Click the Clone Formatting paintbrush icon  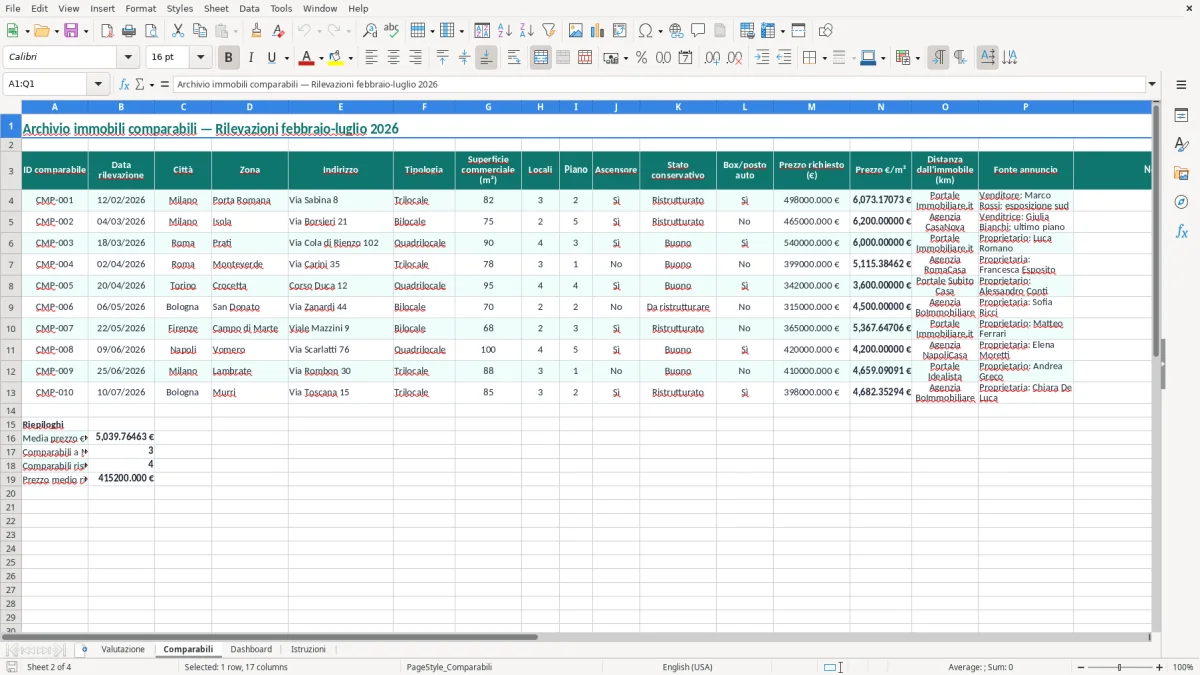pos(257,31)
